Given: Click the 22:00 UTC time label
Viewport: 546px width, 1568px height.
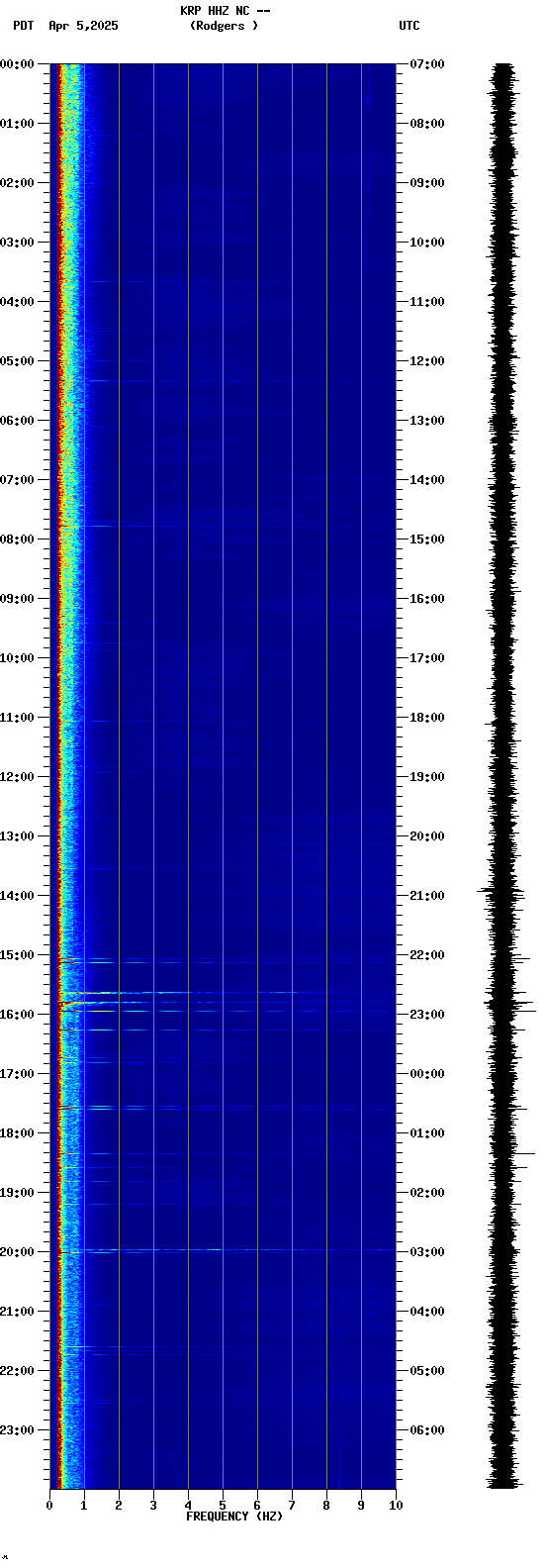Looking at the screenshot, I should (x=427, y=955).
